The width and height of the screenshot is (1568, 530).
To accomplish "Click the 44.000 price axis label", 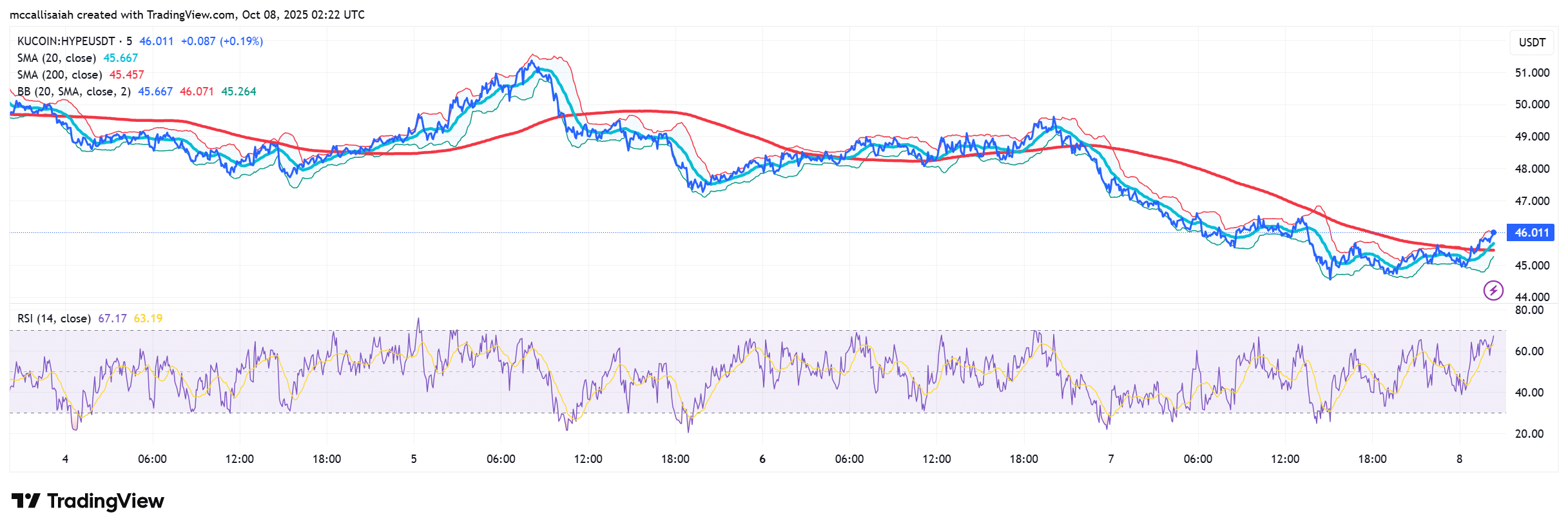I will (1532, 297).
